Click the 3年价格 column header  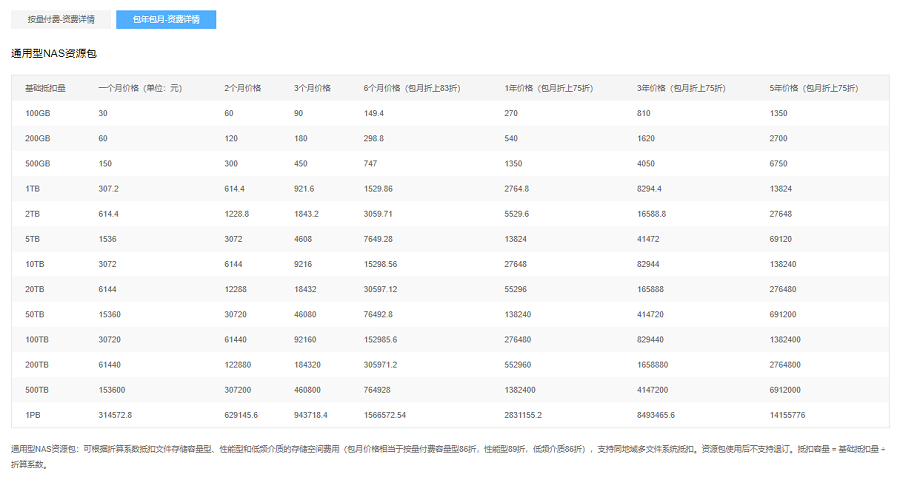point(681,88)
